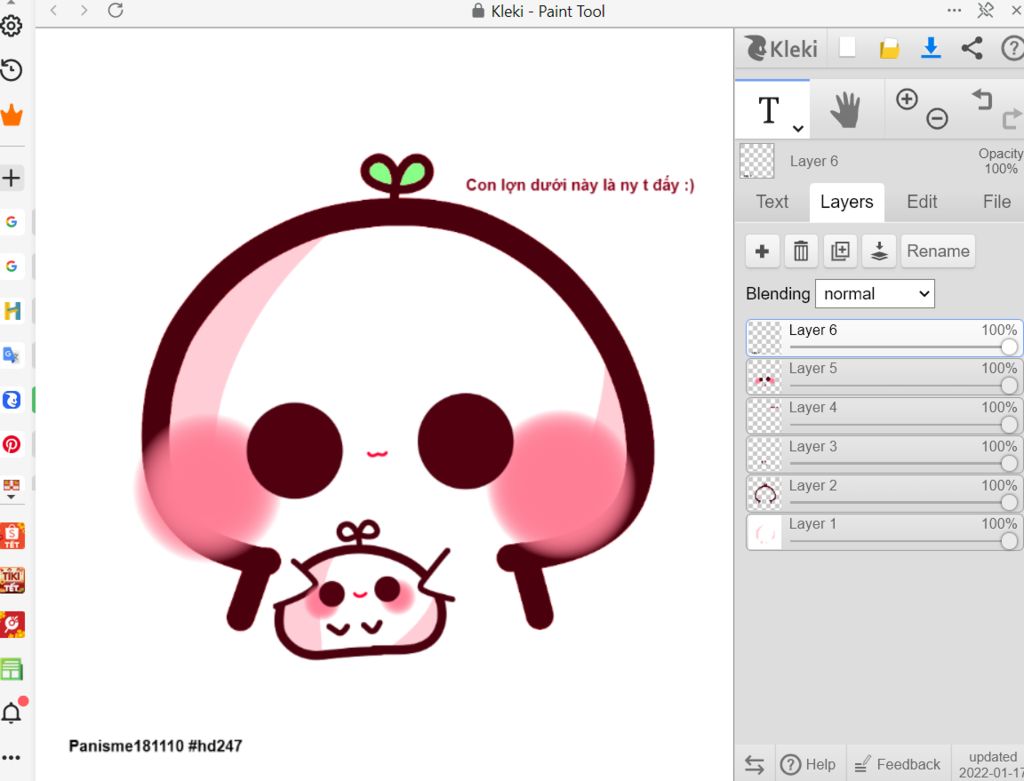Click the Layer 5 opacity slider handle

pyautogui.click(x=1009, y=385)
